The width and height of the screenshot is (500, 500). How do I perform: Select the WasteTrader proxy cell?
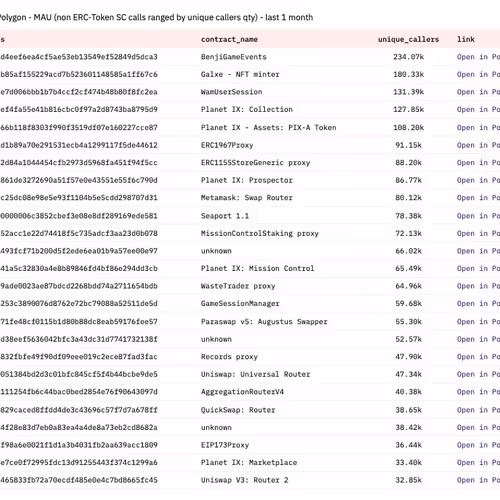tap(238, 286)
